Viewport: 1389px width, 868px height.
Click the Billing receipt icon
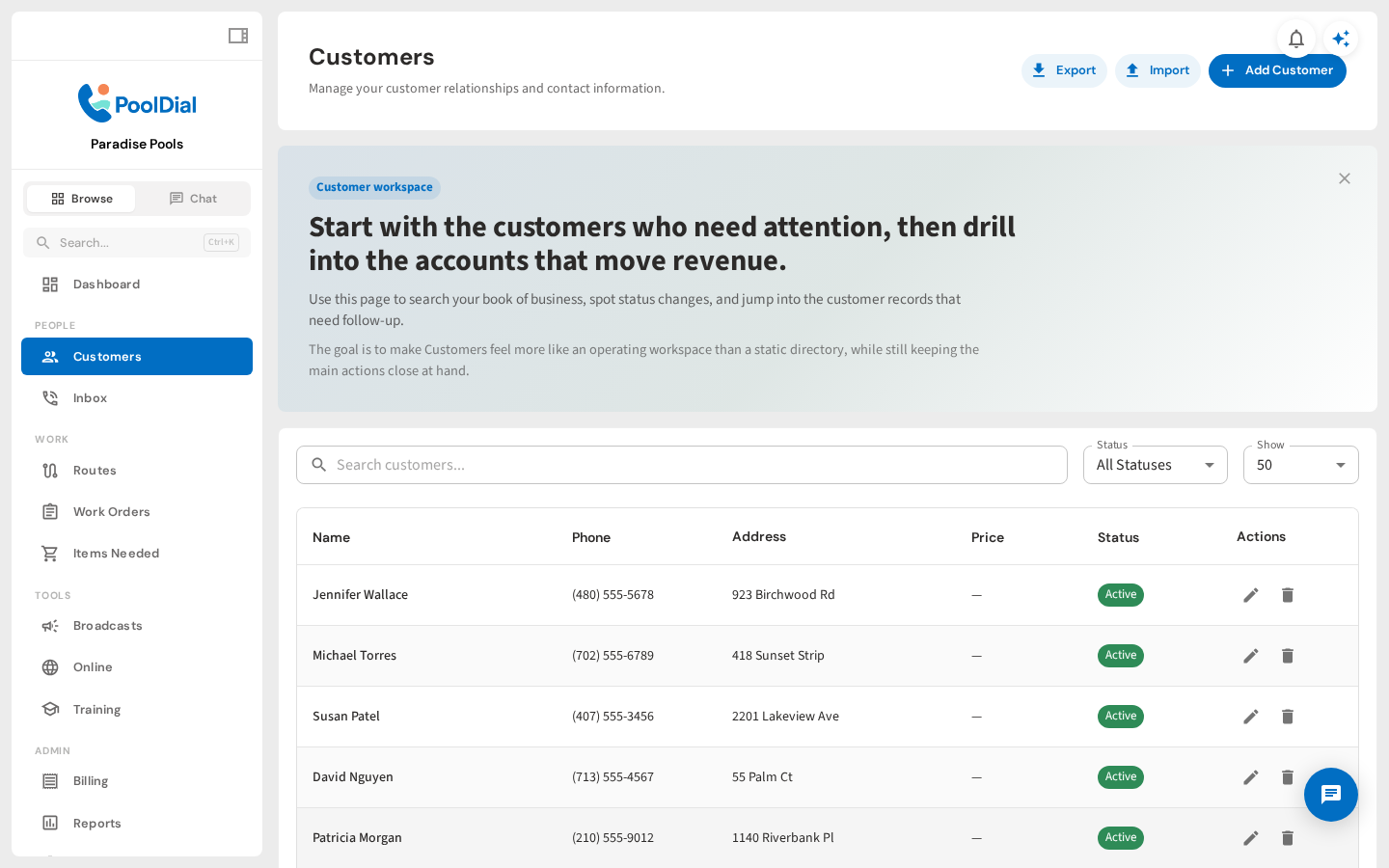50,781
